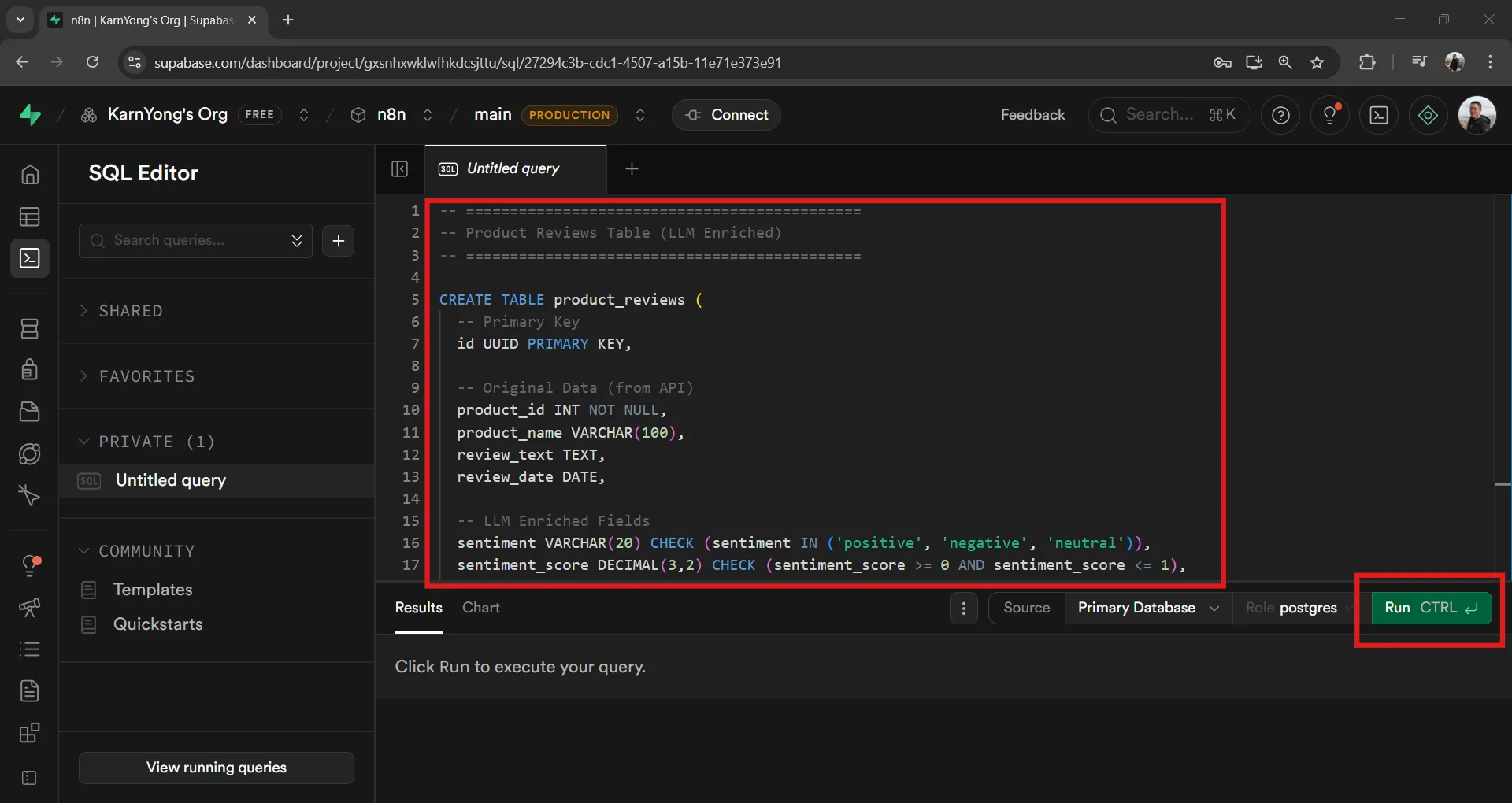Open the Connect dialog
The image size is (1512, 803).
click(x=725, y=114)
